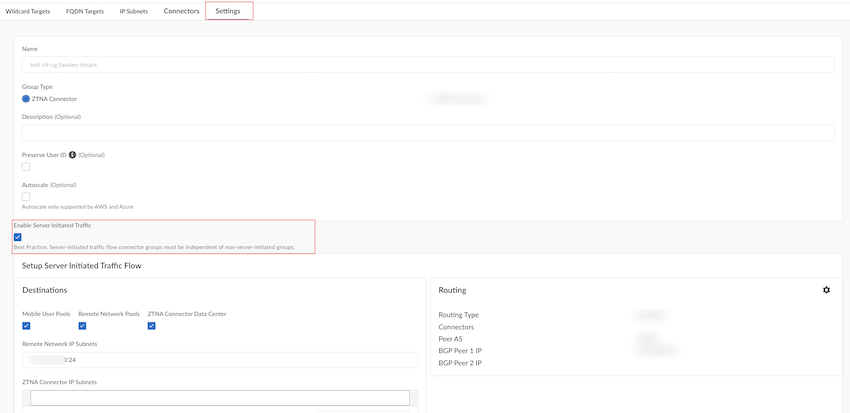
Task: Click the Group Type label
Action: [37, 87]
